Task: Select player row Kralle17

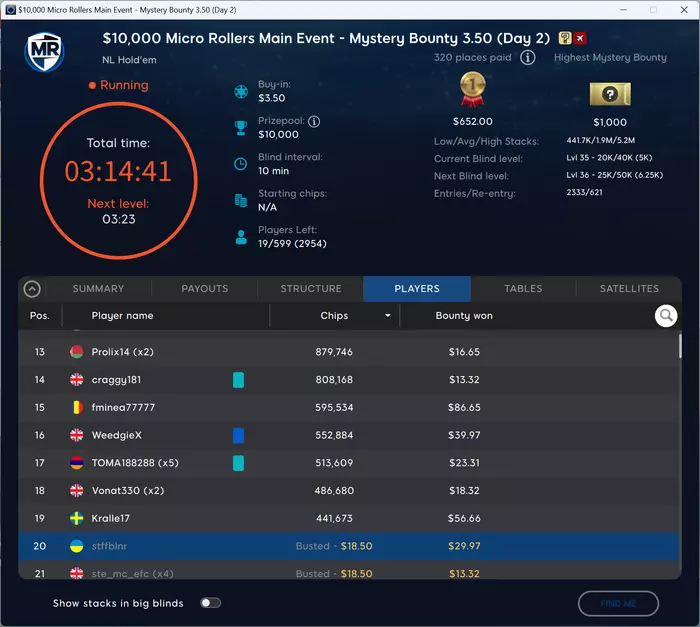Action: 348,518
